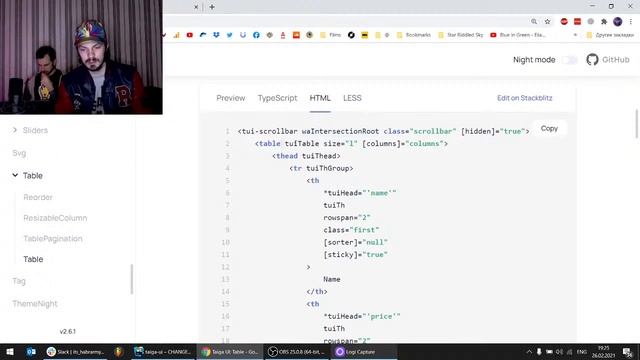Open the Chrome extensions puzzle icon
Viewport: 640px width, 360px height.
(604, 22)
